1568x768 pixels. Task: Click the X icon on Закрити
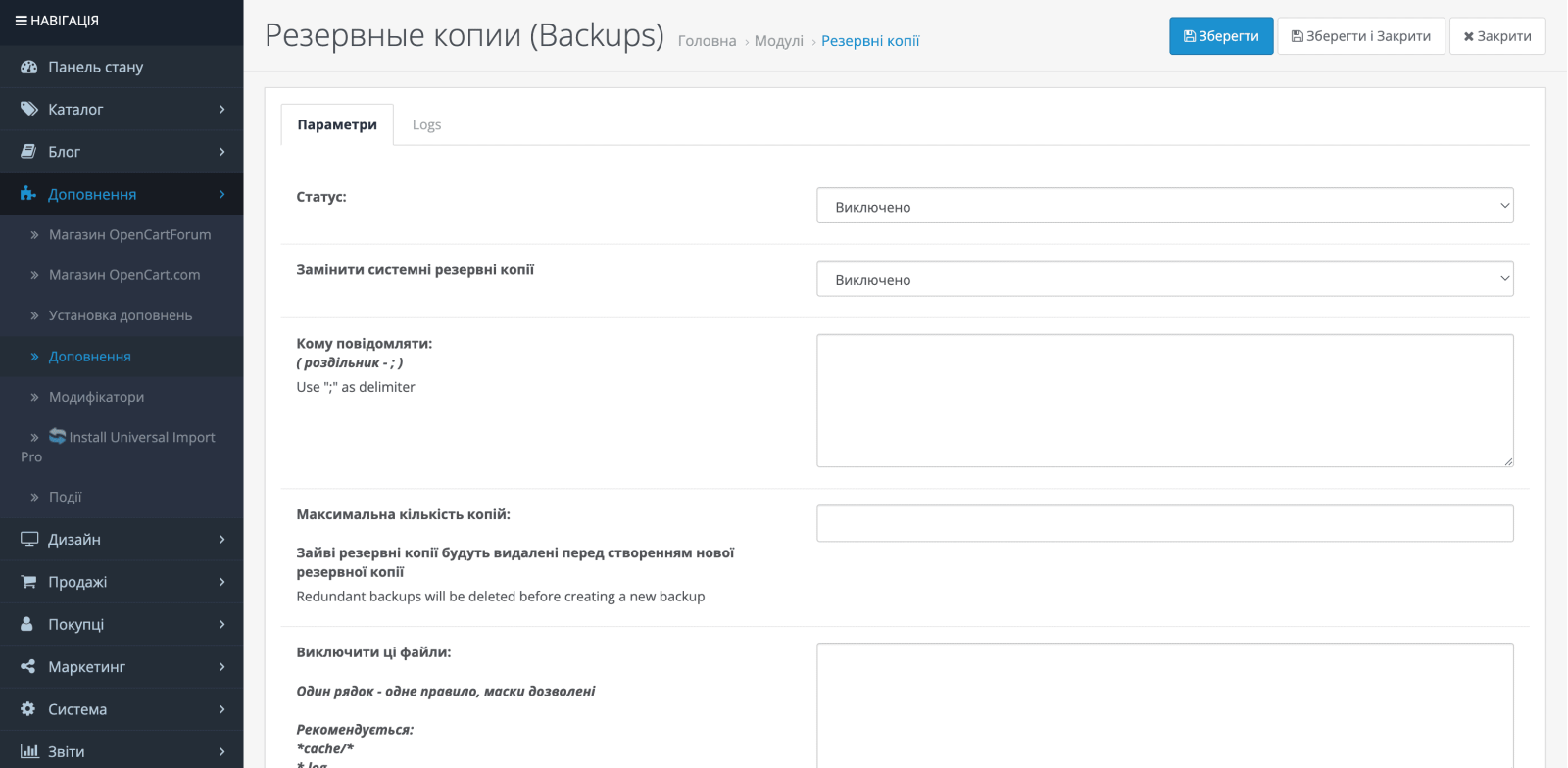point(1469,37)
